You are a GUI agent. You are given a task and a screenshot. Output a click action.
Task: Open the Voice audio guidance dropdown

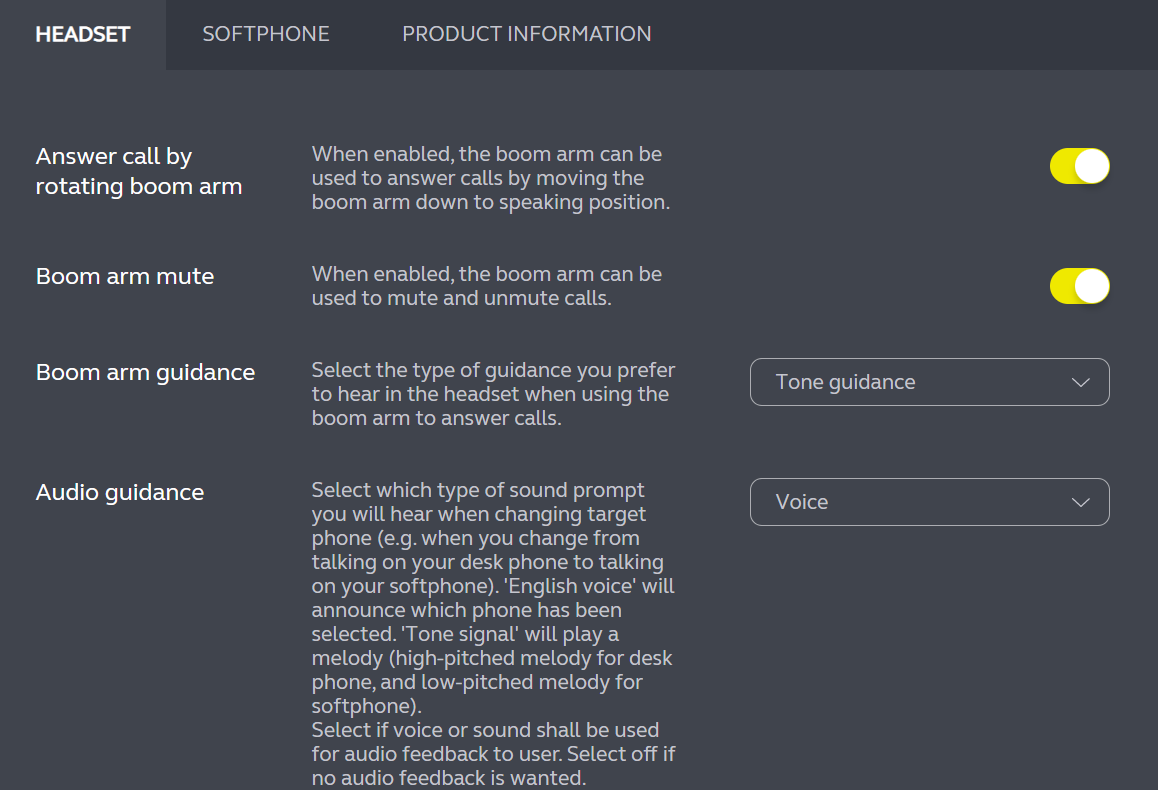pyautogui.click(x=929, y=502)
